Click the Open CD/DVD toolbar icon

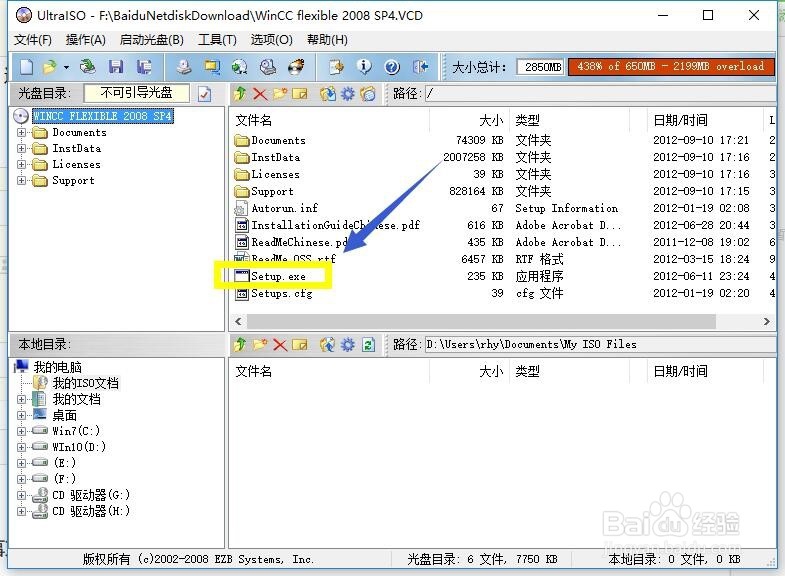click(x=88, y=67)
